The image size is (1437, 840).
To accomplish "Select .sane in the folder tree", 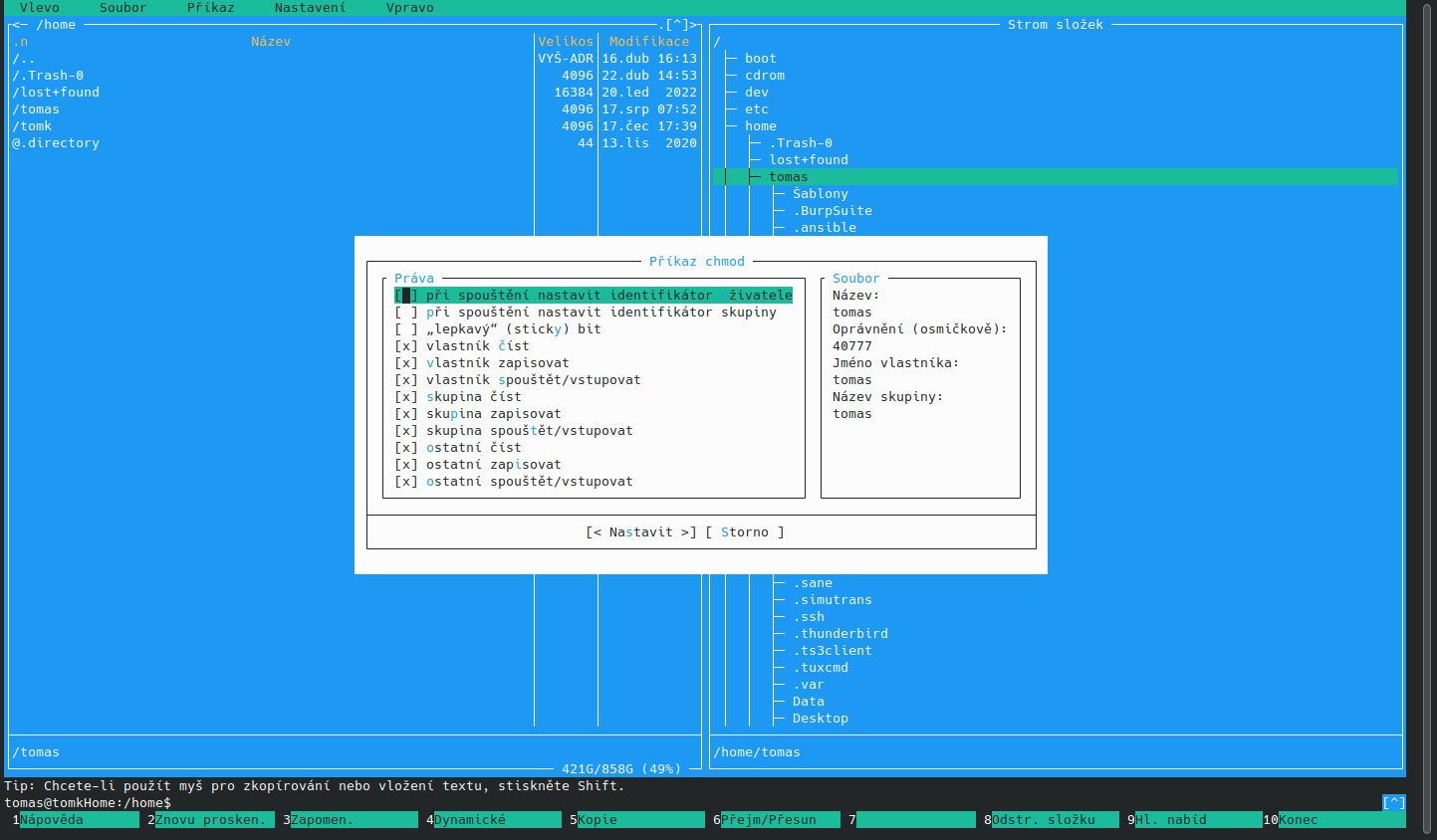I will tap(813, 583).
